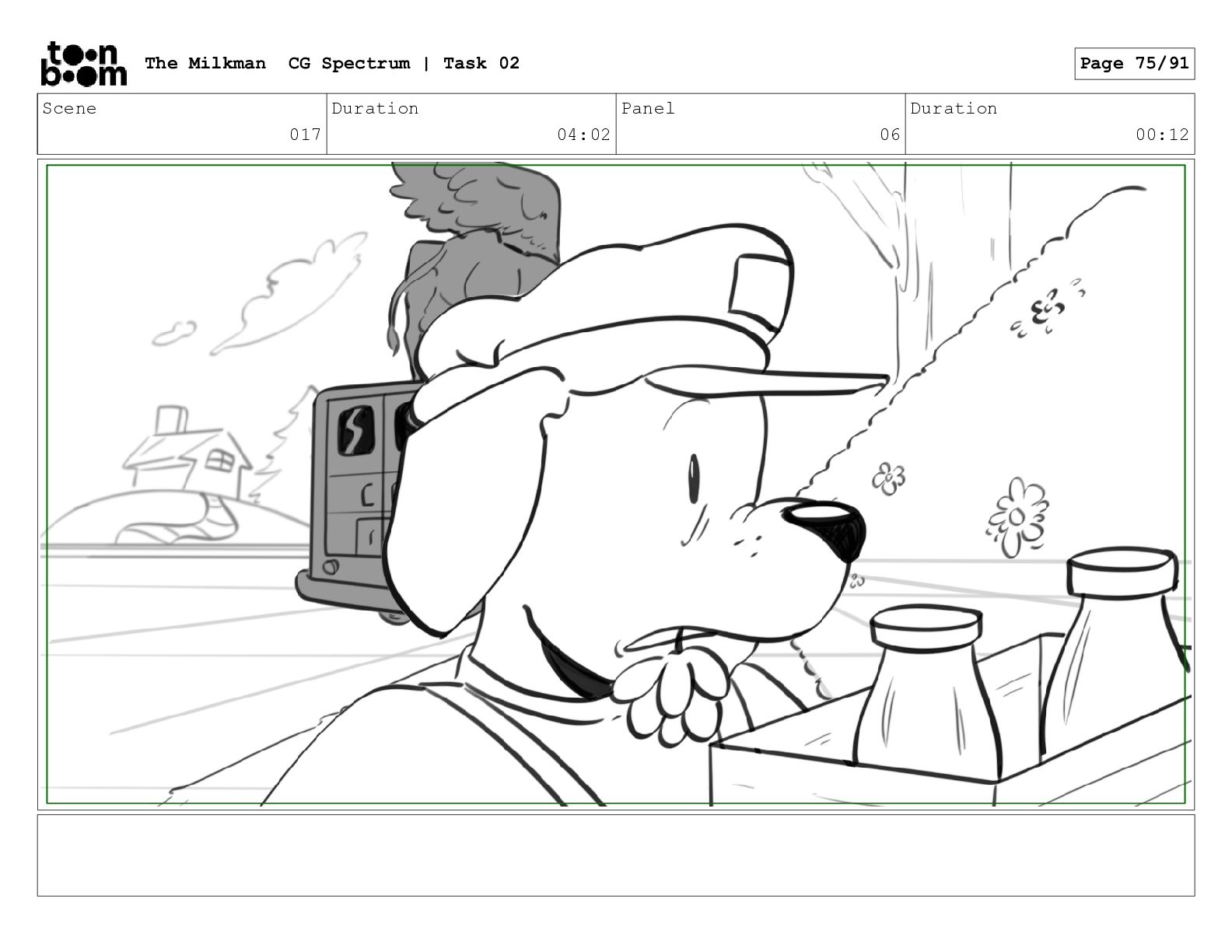The width and height of the screenshot is (1232, 952).
Task: Click panel number '06'
Action: pos(890,135)
